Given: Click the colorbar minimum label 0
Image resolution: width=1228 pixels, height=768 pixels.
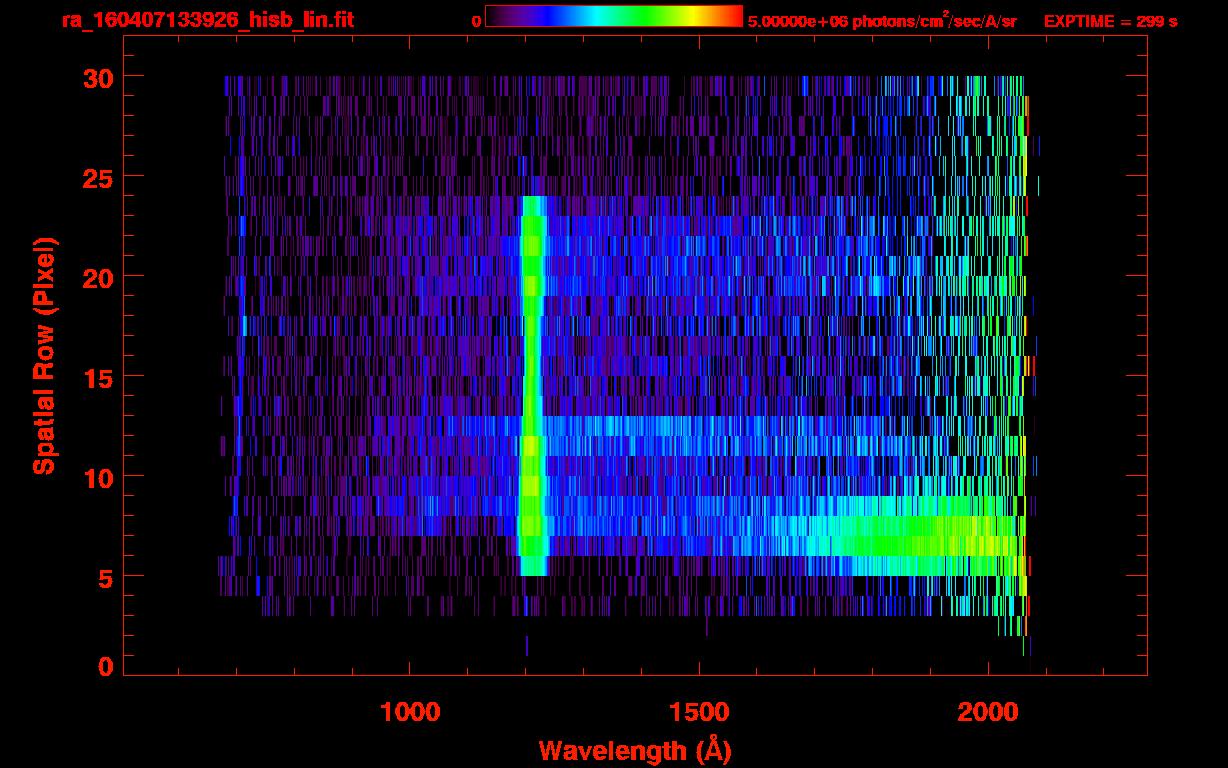Looking at the screenshot, I should (476, 21).
